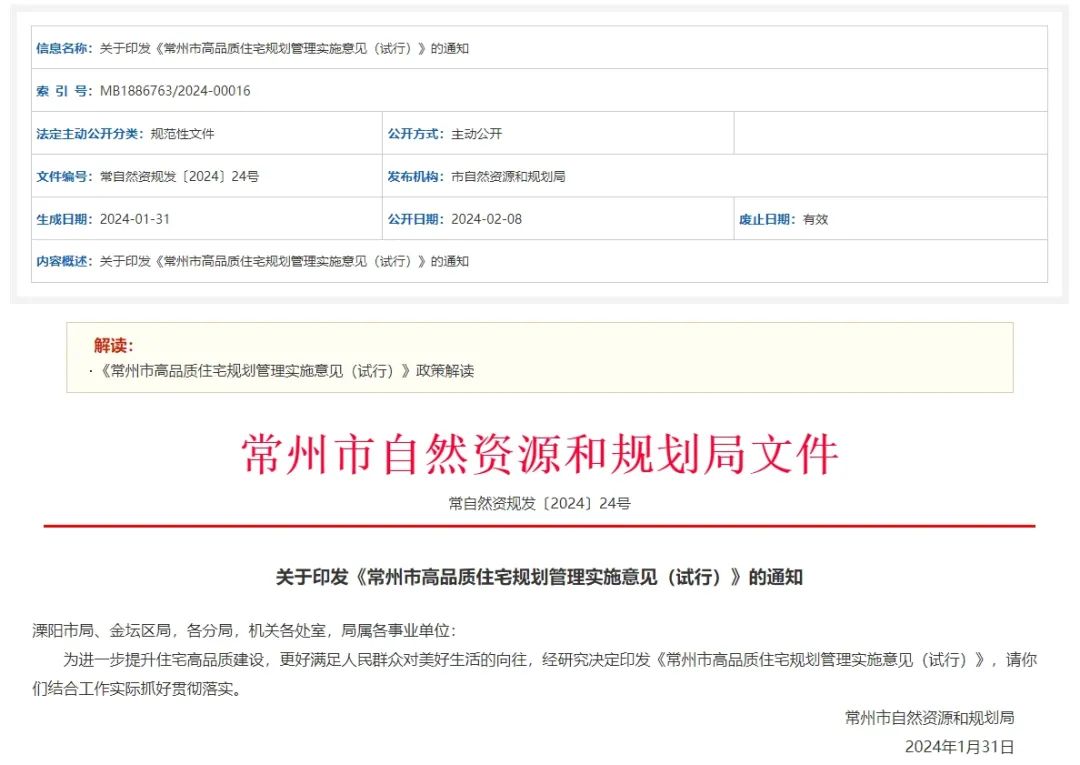The image size is (1080, 765).
Task: Click the 公开方式 field label
Action: (414, 132)
